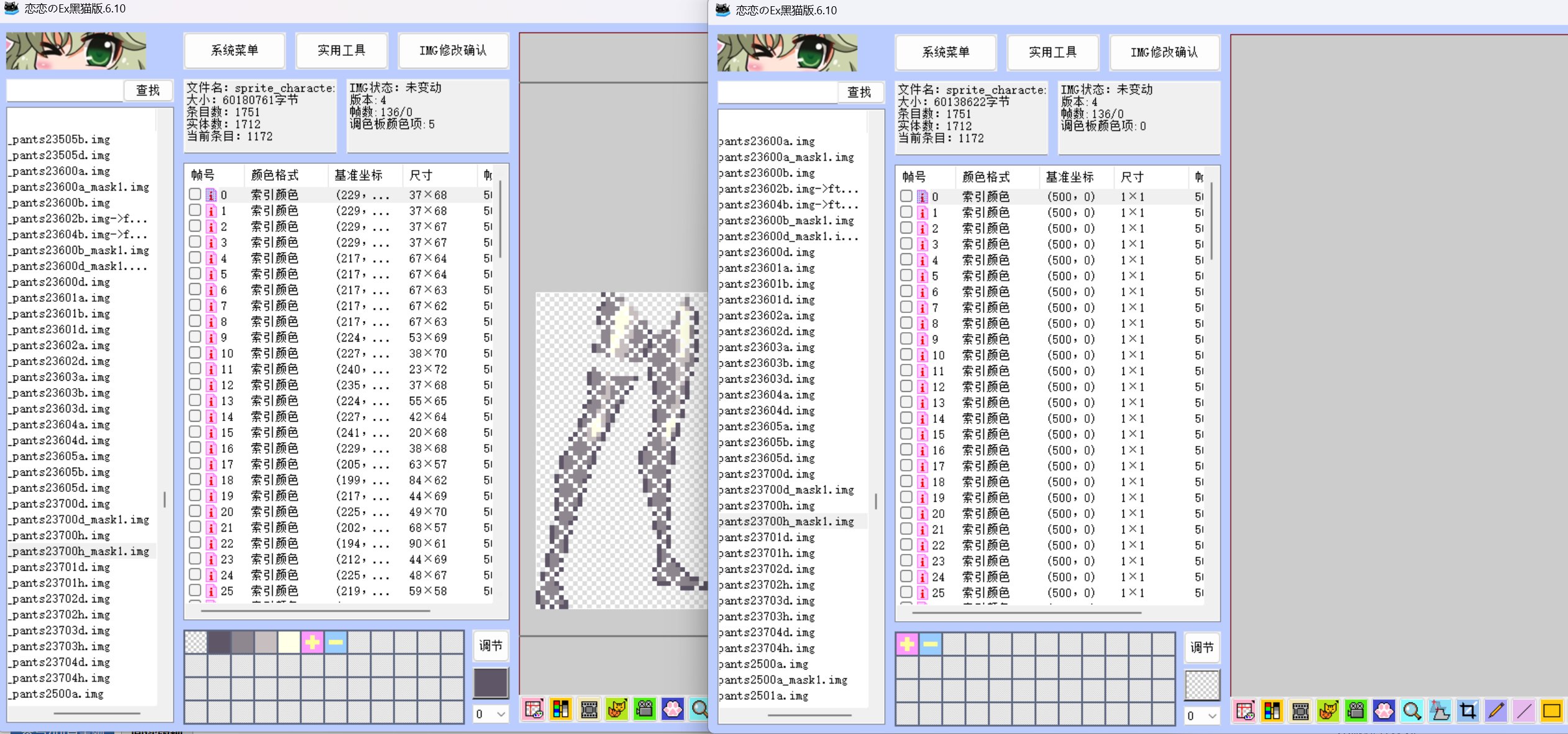Viewport: 1568px width, 734px height.
Task: Click the 调节 button in left window
Action: pyautogui.click(x=491, y=646)
